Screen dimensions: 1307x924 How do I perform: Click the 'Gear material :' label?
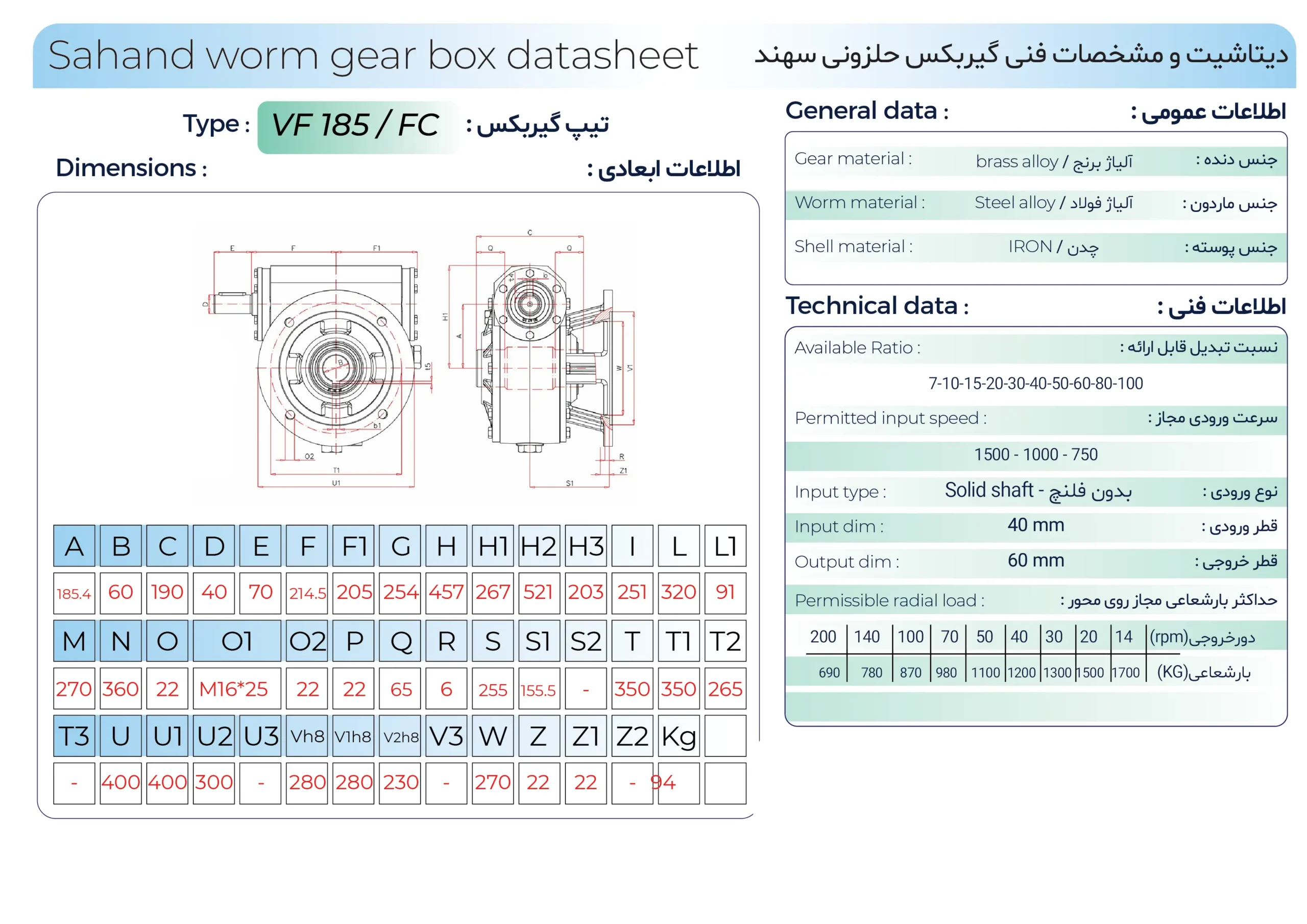click(x=853, y=159)
